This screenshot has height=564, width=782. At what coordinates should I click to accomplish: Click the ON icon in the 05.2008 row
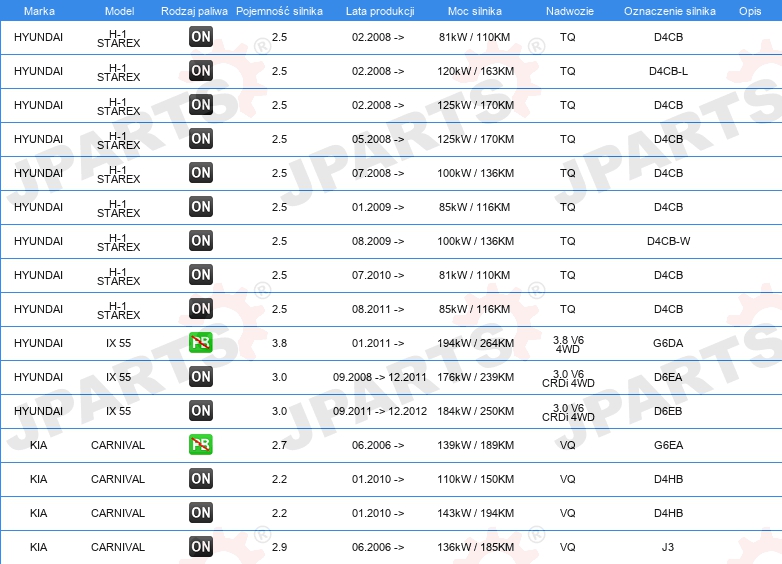(201, 138)
